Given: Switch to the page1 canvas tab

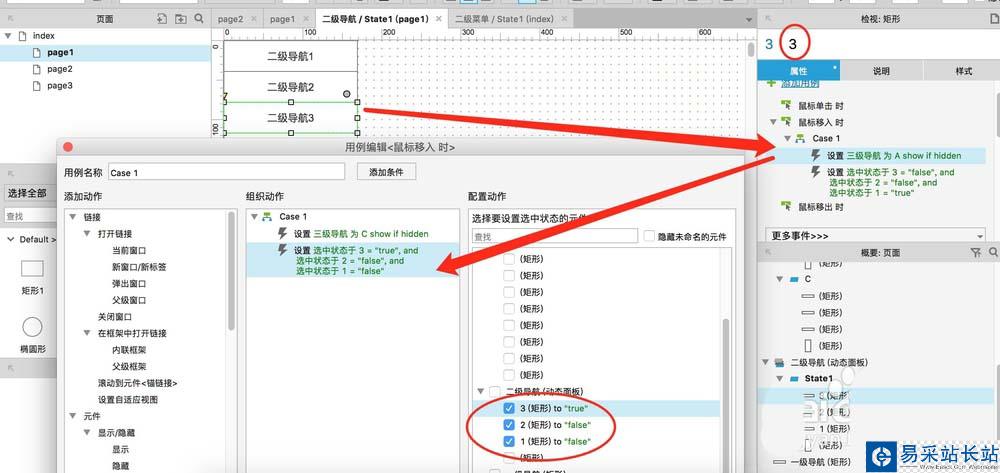Looking at the screenshot, I should [282, 19].
